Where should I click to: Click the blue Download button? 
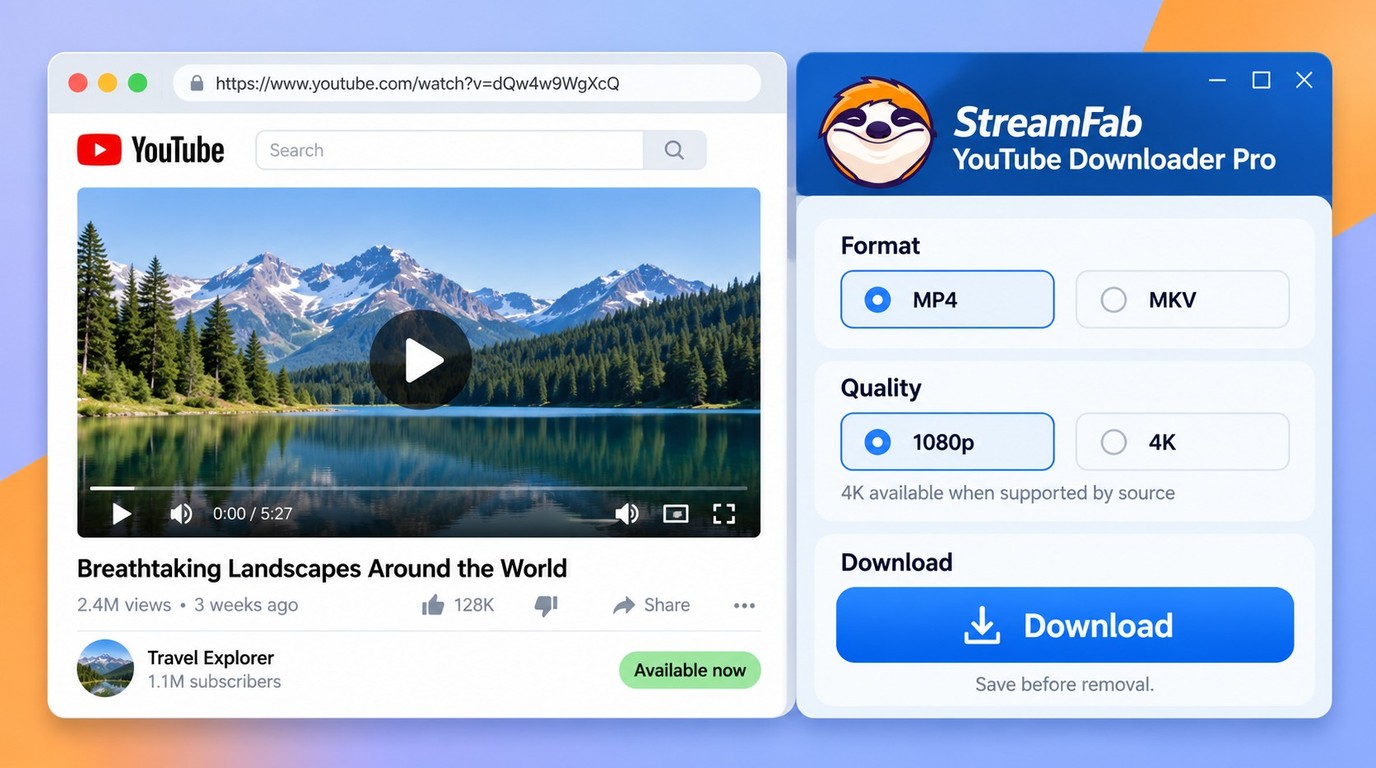(1065, 625)
